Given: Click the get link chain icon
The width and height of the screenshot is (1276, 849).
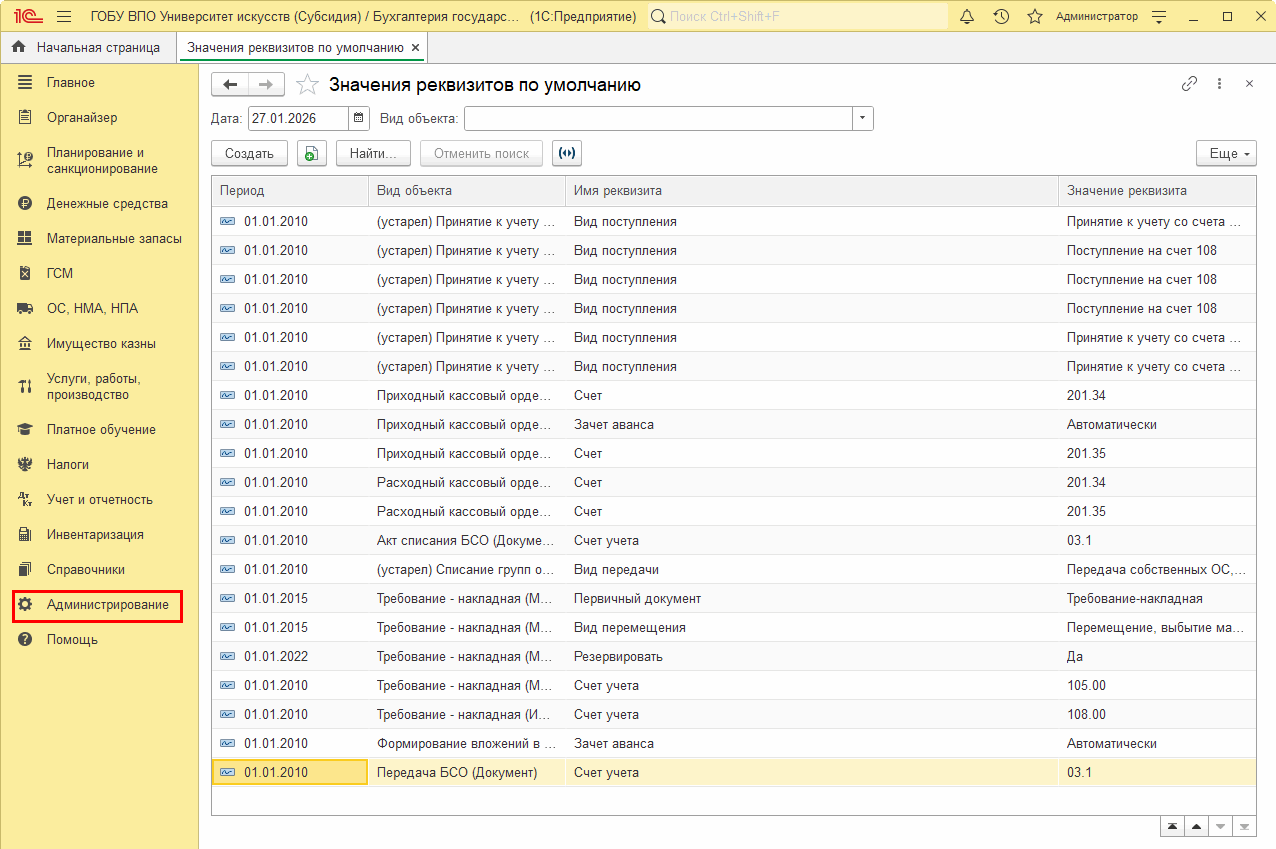Looking at the screenshot, I should pyautogui.click(x=1189, y=84).
